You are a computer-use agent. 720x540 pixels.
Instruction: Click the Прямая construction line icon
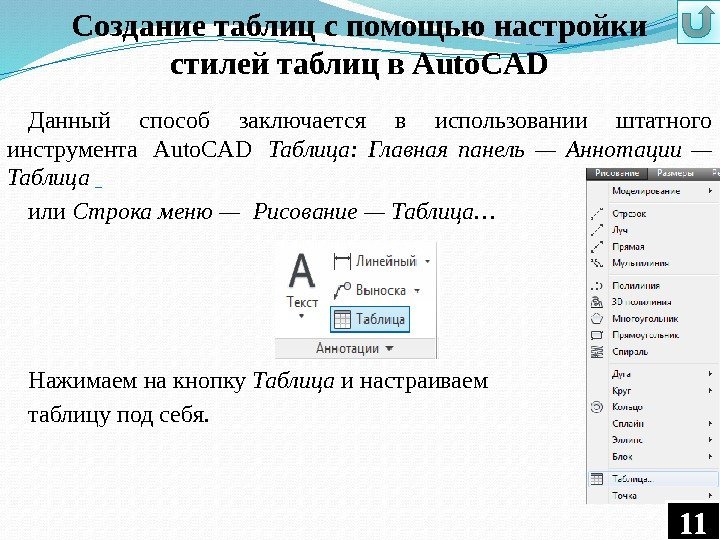(x=596, y=247)
